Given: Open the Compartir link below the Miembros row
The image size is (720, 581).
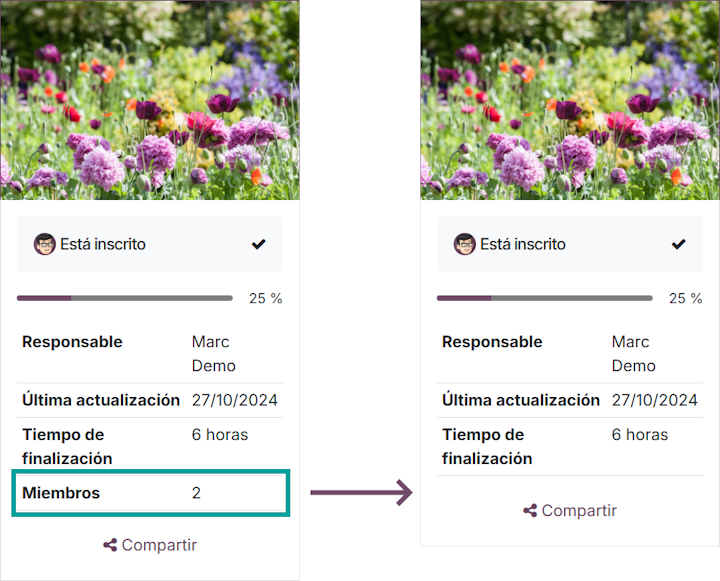Looking at the screenshot, I should (x=159, y=545).
